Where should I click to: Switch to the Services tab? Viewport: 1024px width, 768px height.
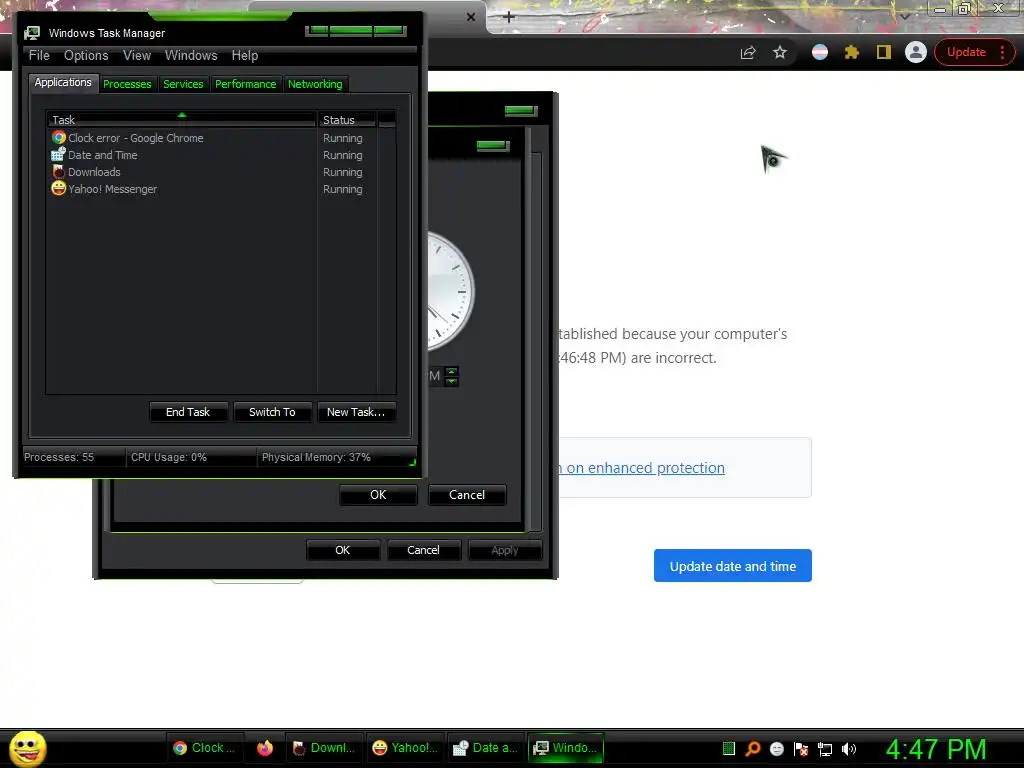pyautogui.click(x=184, y=84)
